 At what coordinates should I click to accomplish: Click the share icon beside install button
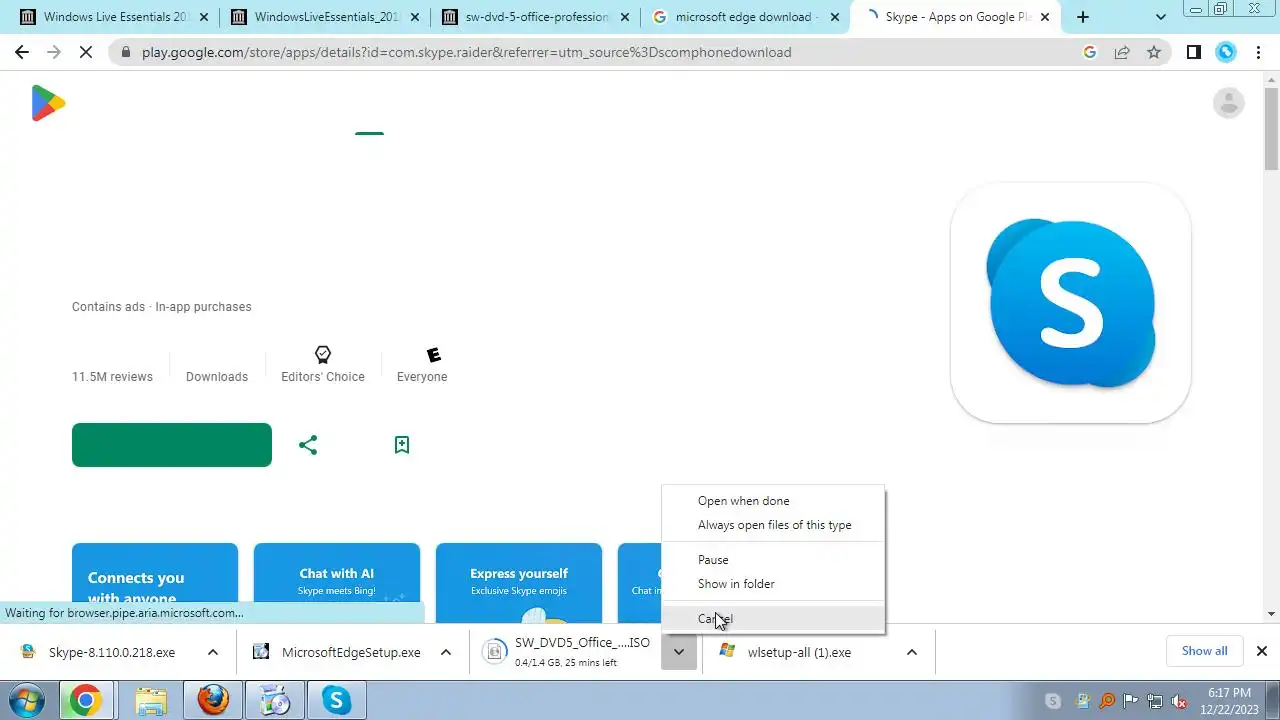click(308, 445)
